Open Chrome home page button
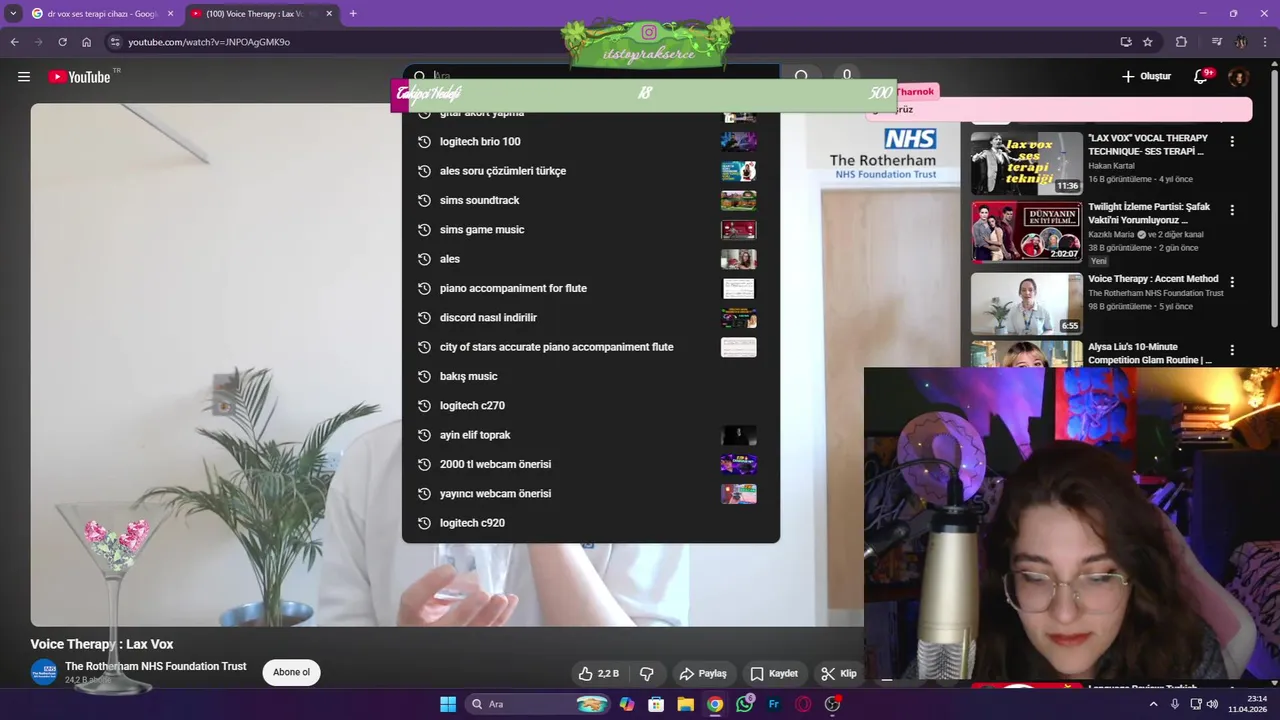This screenshot has height=720, width=1280. (87, 42)
